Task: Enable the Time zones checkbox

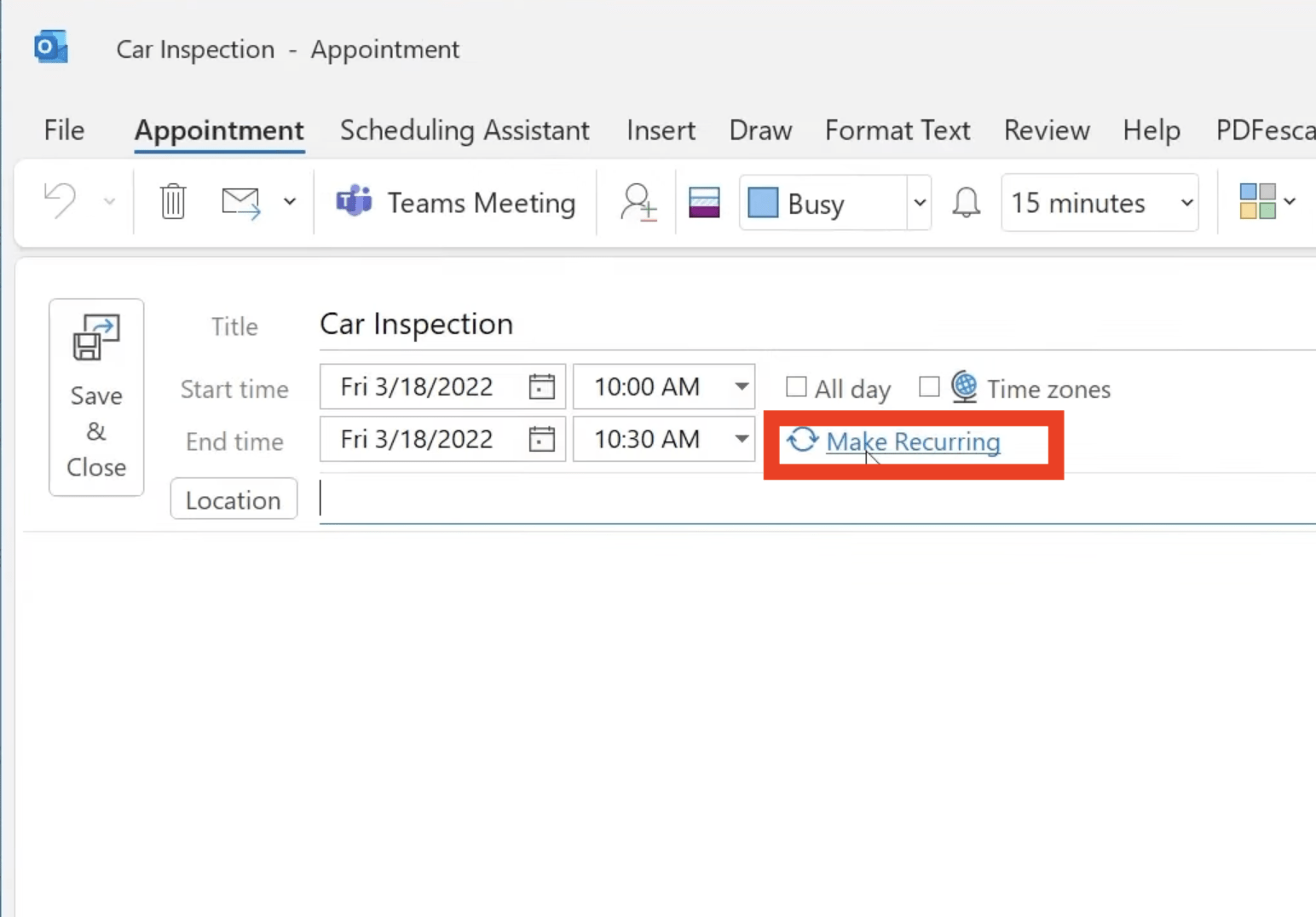Action: tap(929, 387)
